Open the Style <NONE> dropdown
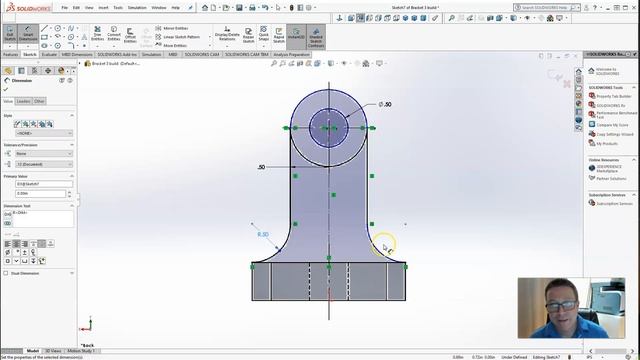Screen dimensions: 640x360 pos(44,133)
